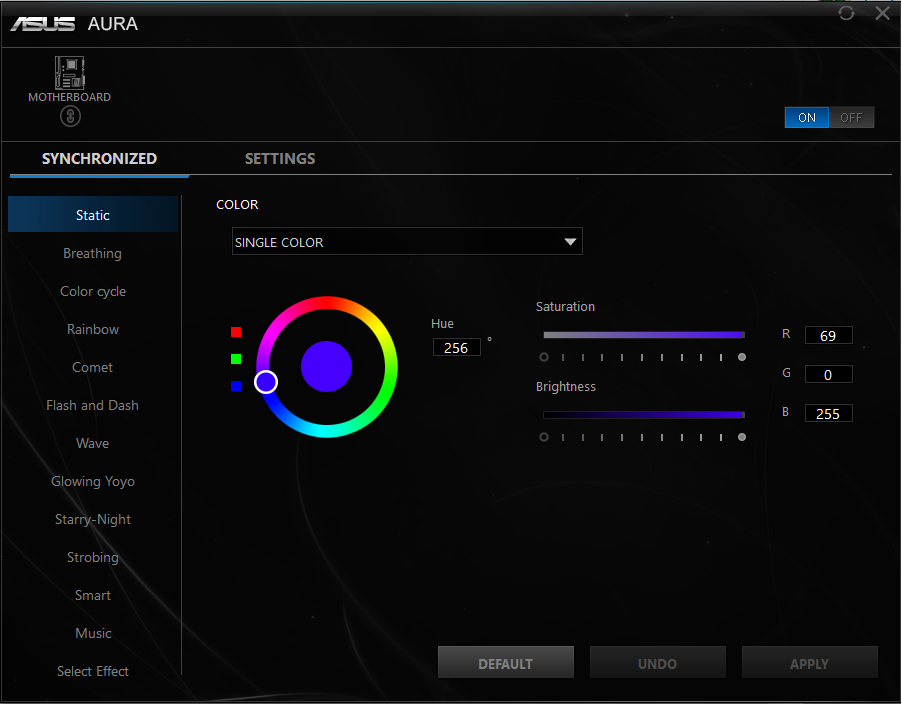Pick the blue color swatch
Image resolution: width=902 pixels, height=704 pixels.
click(236, 386)
